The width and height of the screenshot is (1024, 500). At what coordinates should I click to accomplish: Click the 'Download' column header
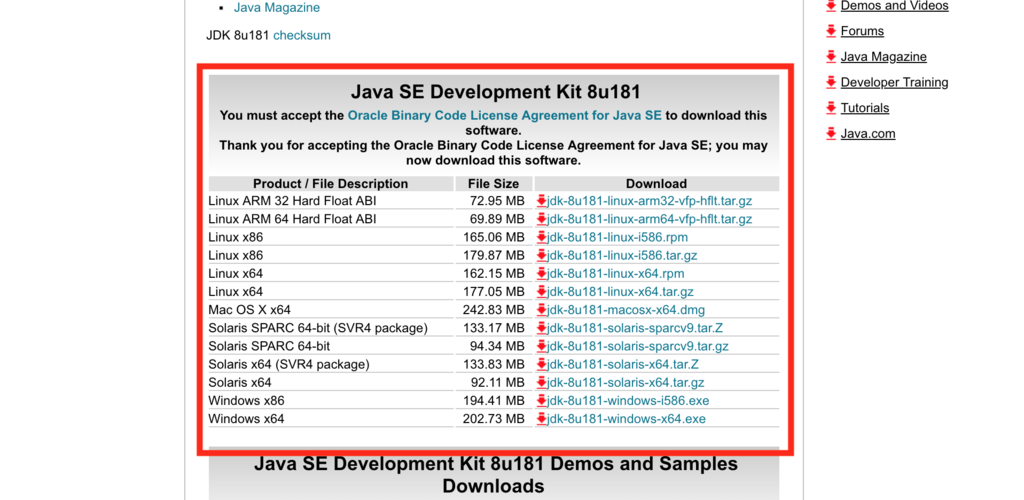[x=656, y=183]
